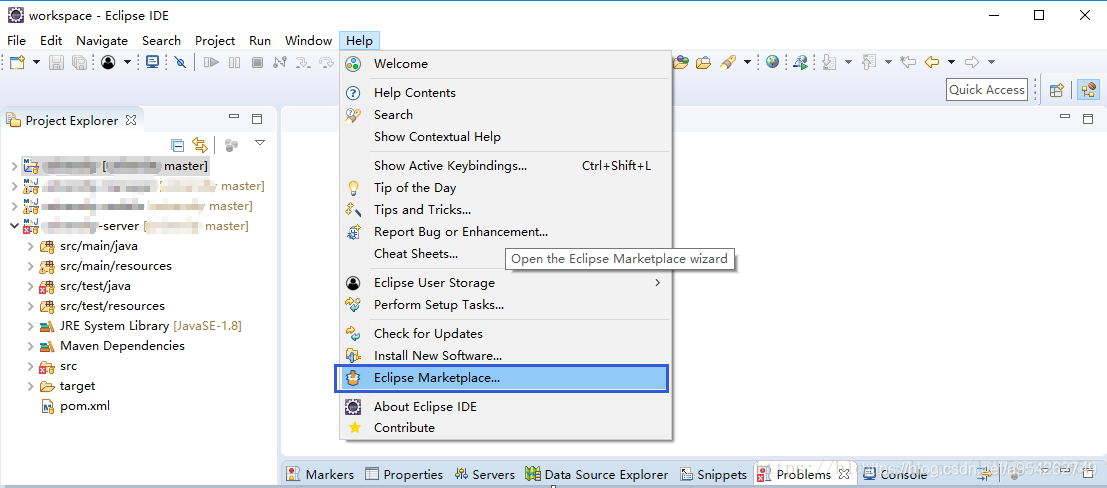Open the Project Explorer View Menu triangle

tap(260, 143)
